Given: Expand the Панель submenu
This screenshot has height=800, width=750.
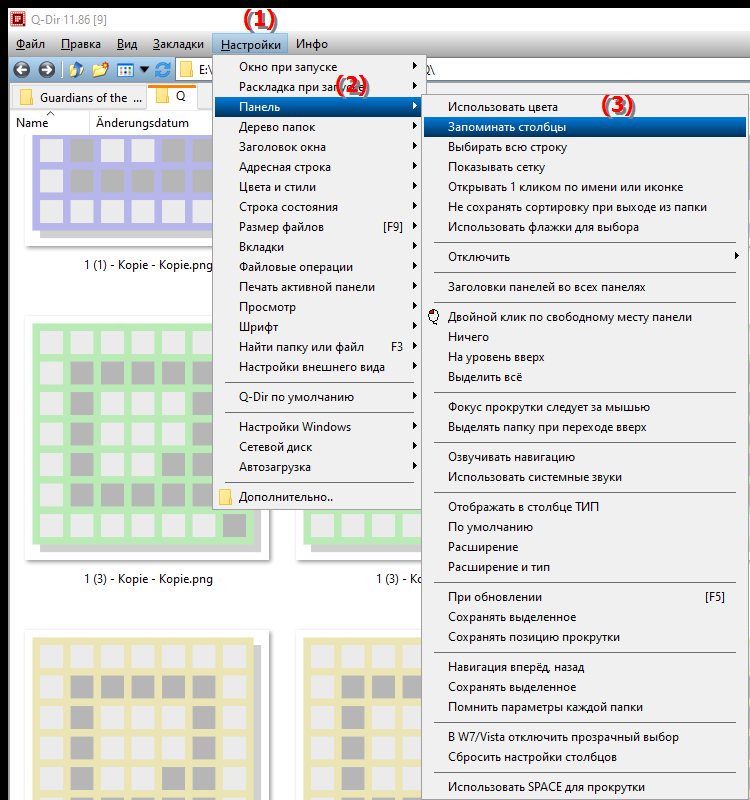Looking at the screenshot, I should pos(317,107).
